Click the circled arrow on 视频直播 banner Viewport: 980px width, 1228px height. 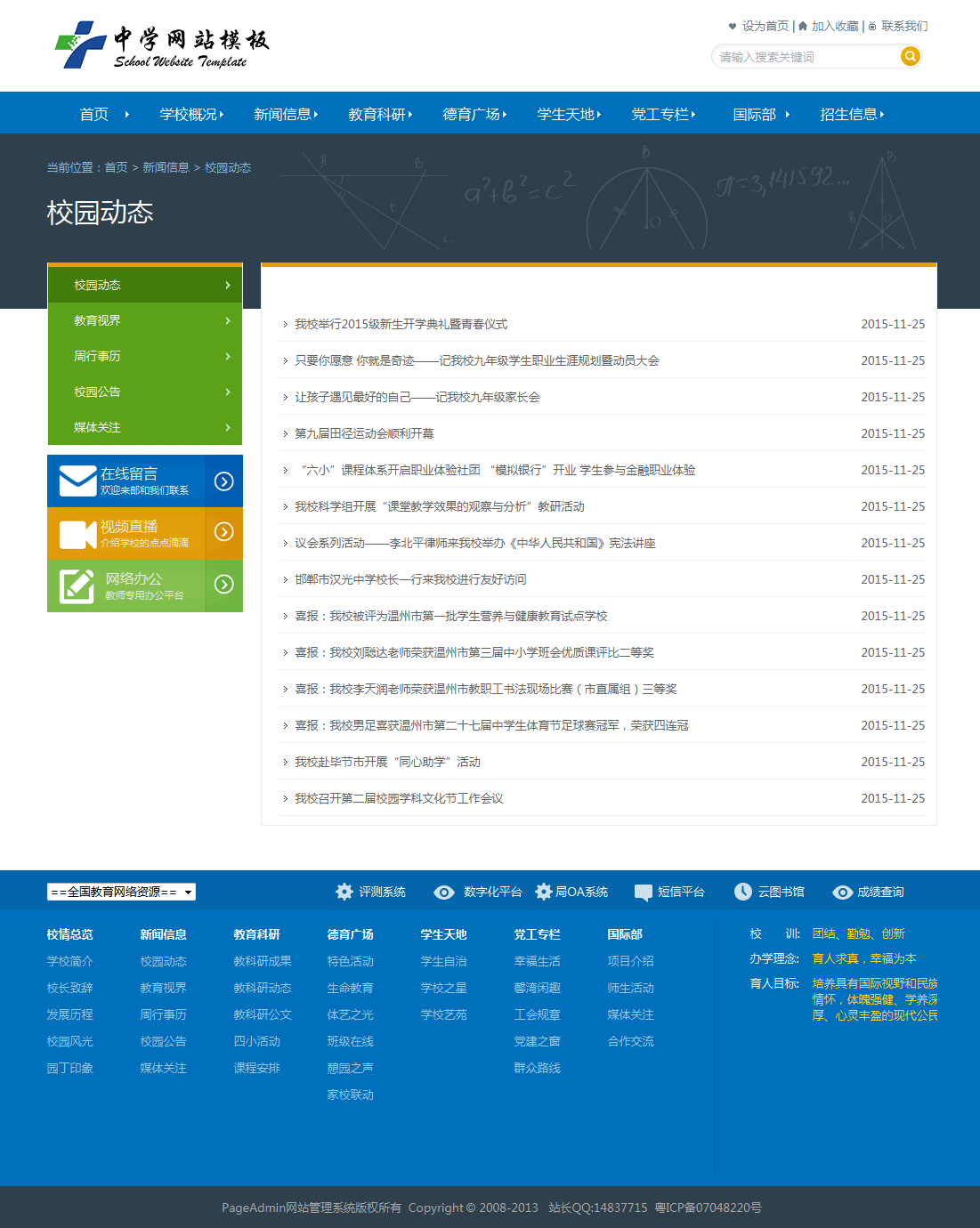point(224,532)
